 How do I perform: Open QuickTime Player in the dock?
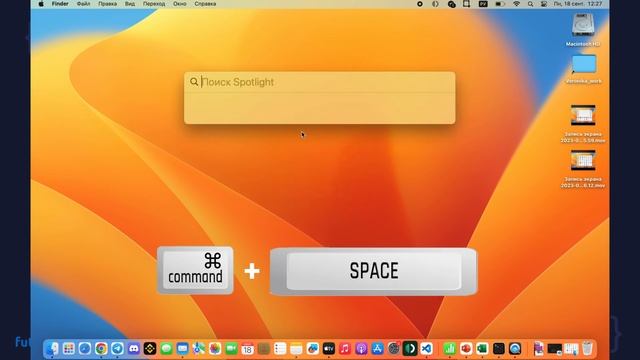(515, 348)
